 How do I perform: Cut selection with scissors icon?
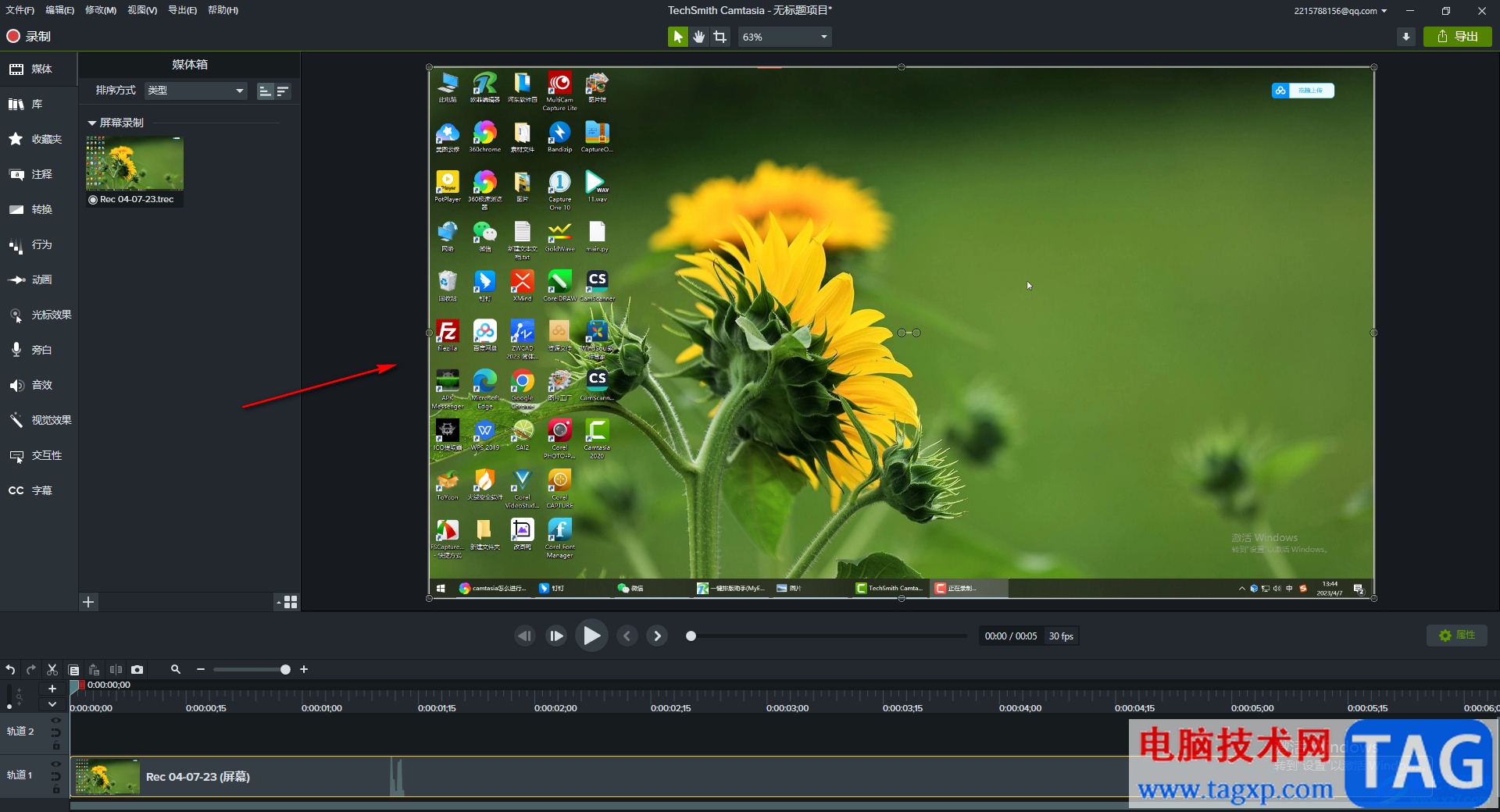pyautogui.click(x=52, y=669)
